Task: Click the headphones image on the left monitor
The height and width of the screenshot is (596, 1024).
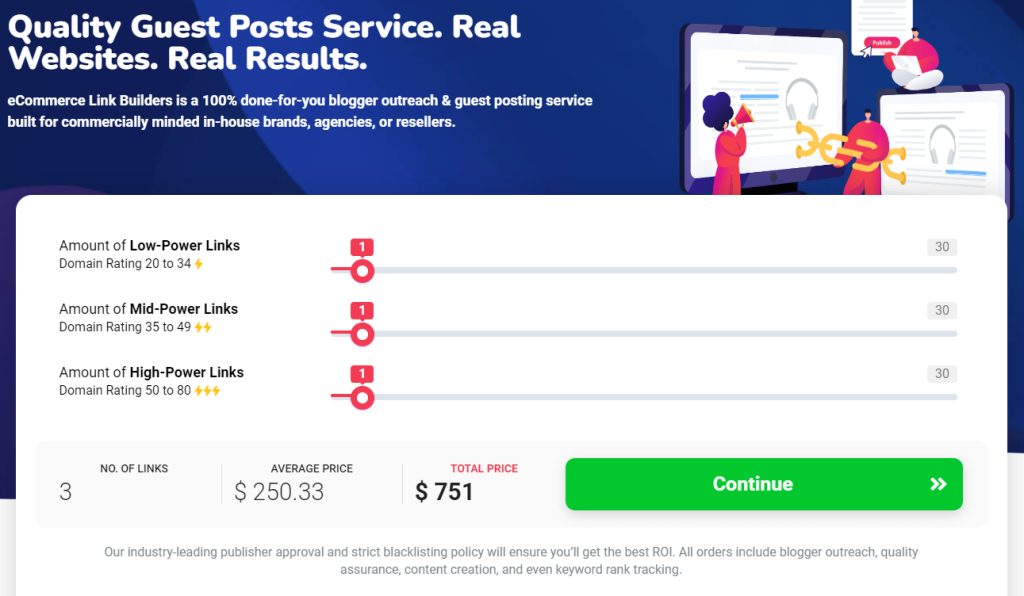Action: [801, 100]
